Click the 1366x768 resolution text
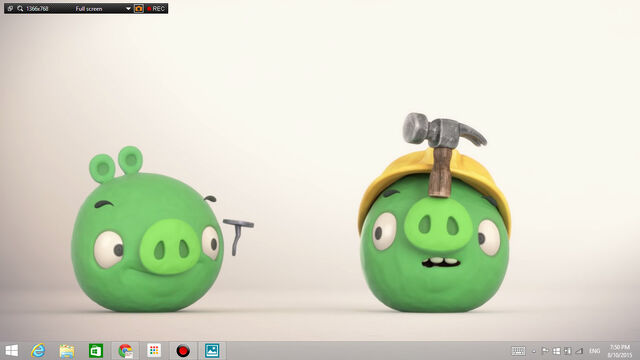This screenshot has width=640, height=360. (37, 9)
